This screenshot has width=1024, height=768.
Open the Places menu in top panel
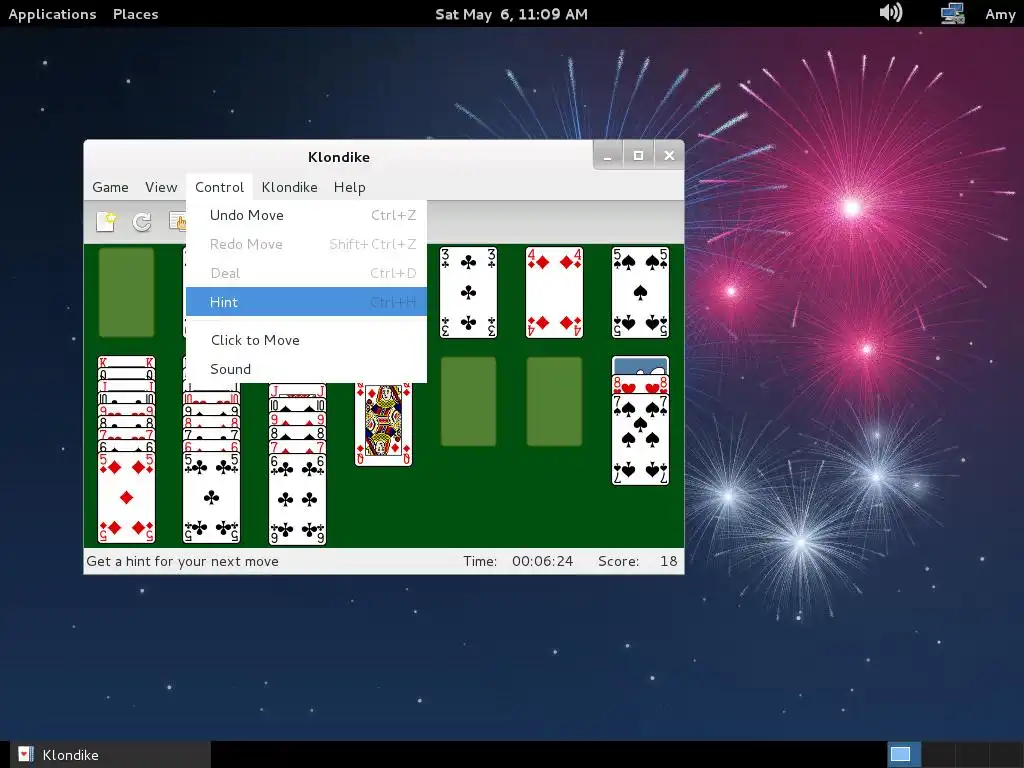pyautogui.click(x=136, y=14)
